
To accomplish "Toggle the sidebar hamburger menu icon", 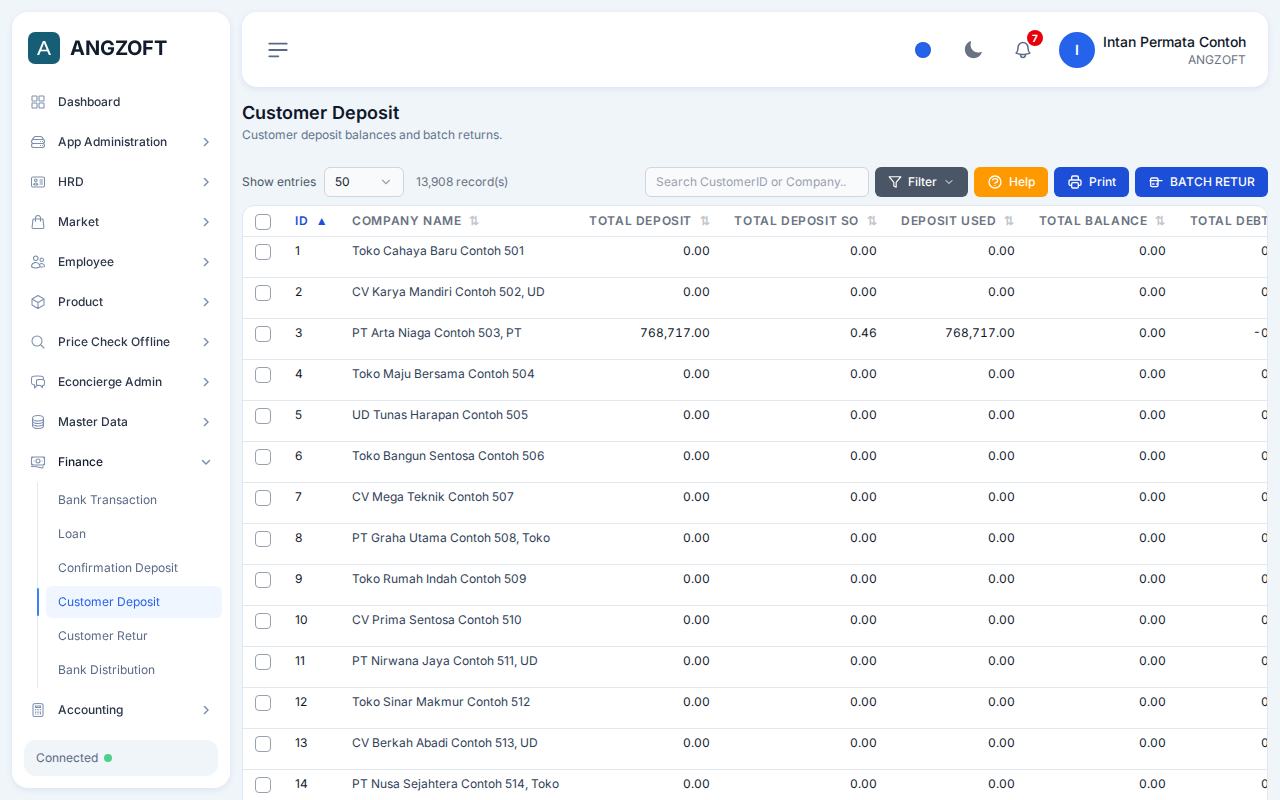I will pos(278,50).
